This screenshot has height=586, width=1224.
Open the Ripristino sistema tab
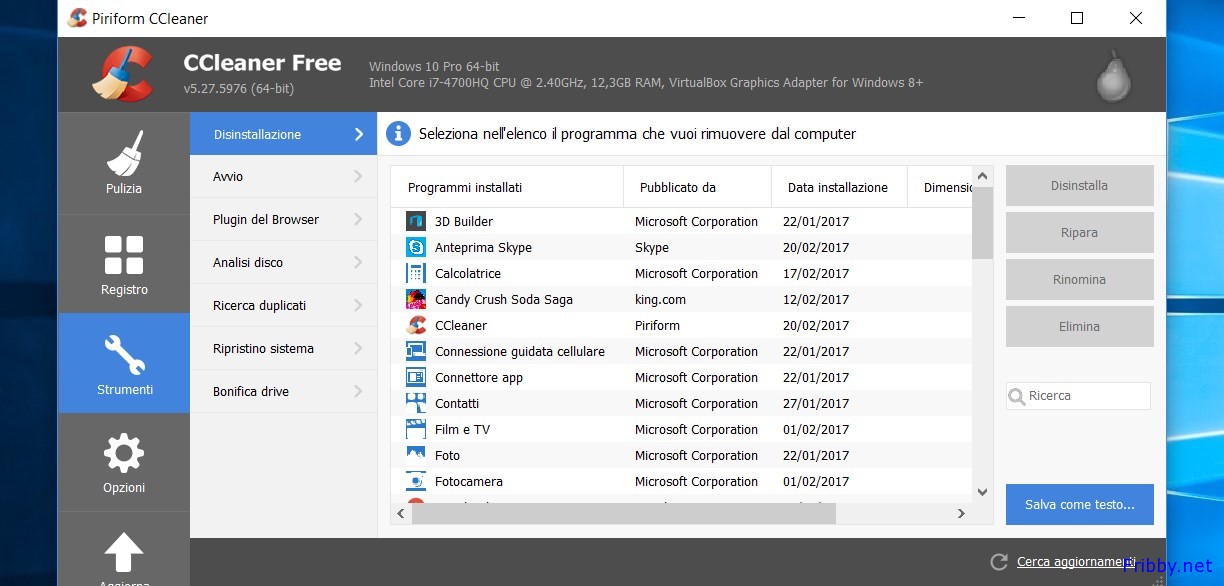pos(283,349)
